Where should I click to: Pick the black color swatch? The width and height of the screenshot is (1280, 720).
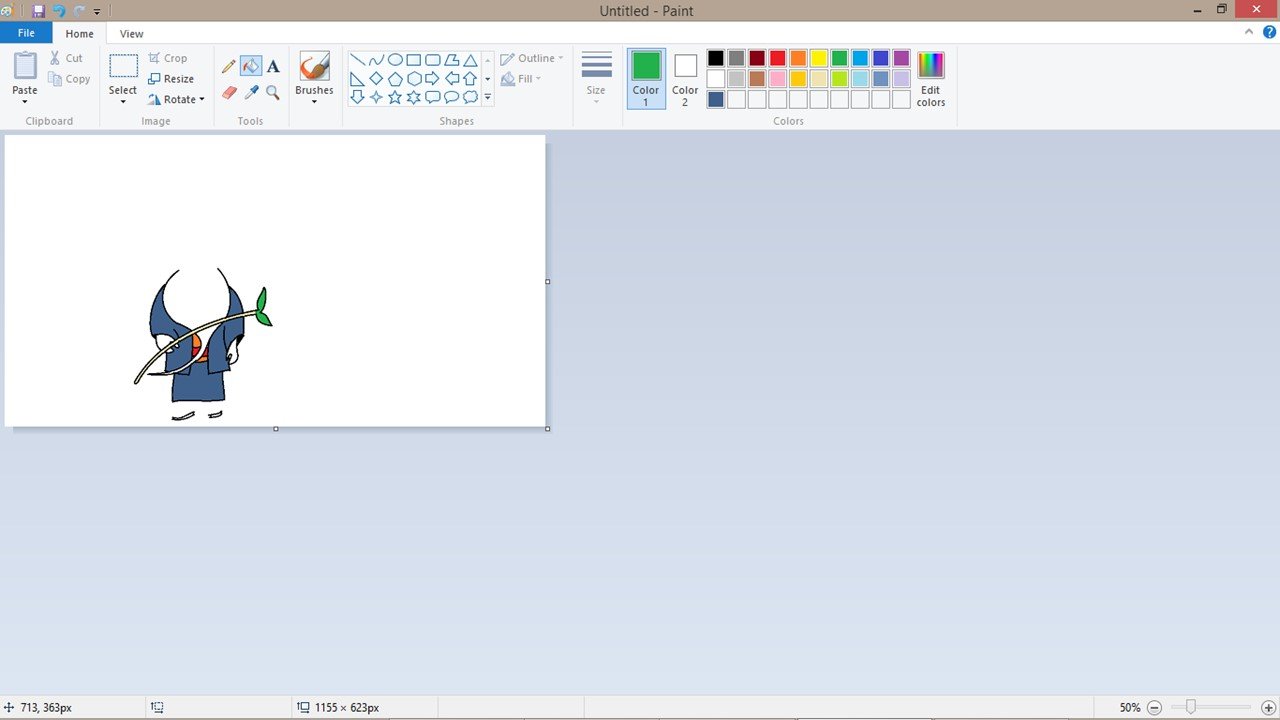click(x=716, y=58)
